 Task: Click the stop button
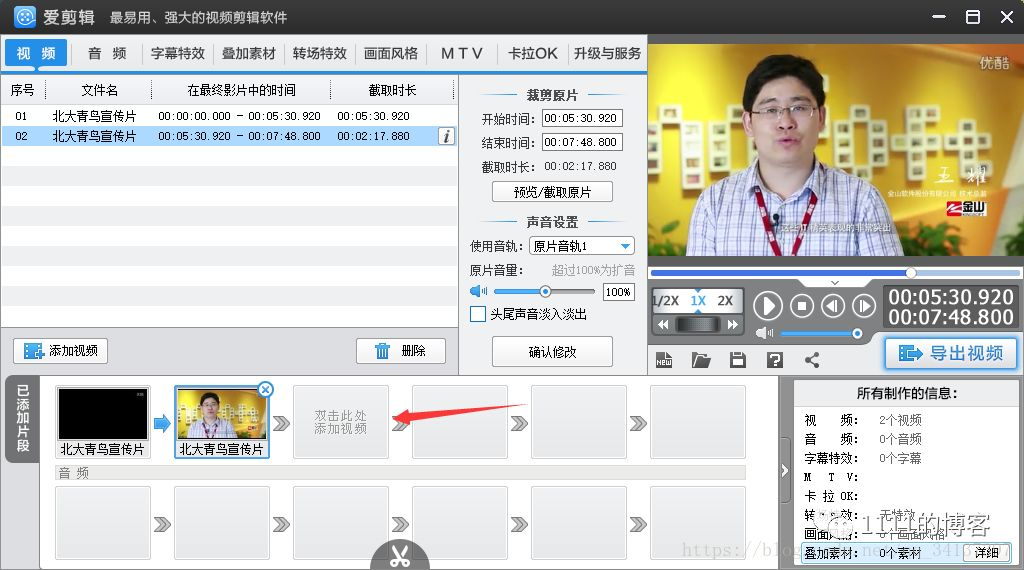pos(802,306)
